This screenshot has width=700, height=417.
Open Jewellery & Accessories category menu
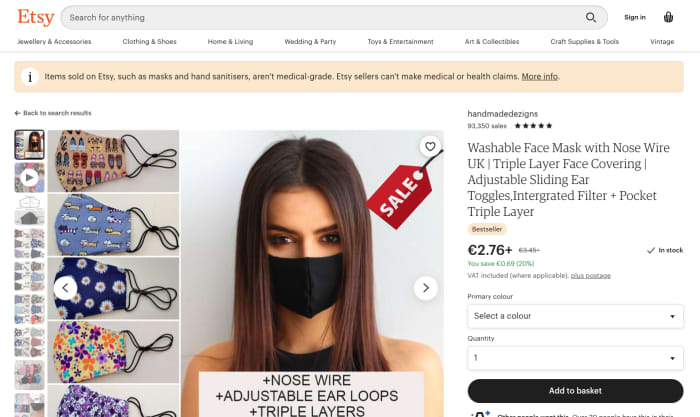click(54, 42)
